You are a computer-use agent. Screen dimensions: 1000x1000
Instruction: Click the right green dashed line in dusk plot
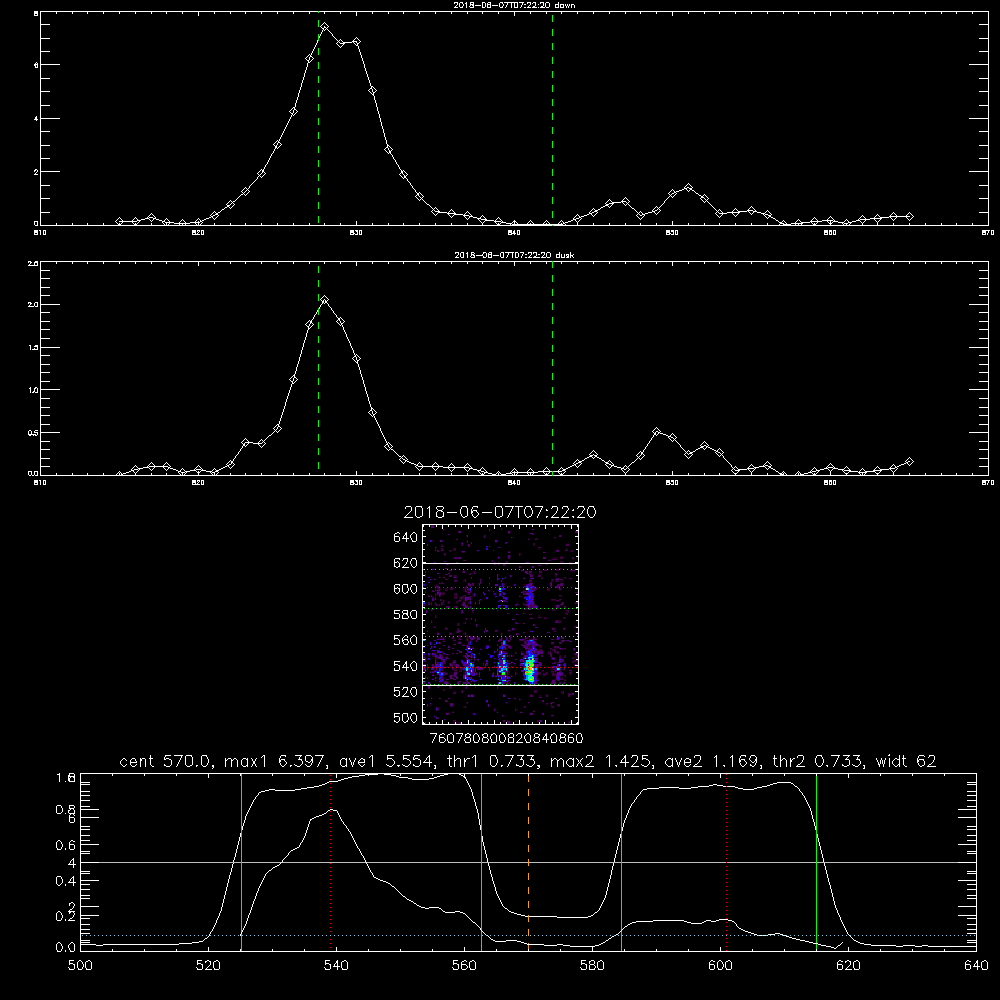pyautogui.click(x=552, y=369)
